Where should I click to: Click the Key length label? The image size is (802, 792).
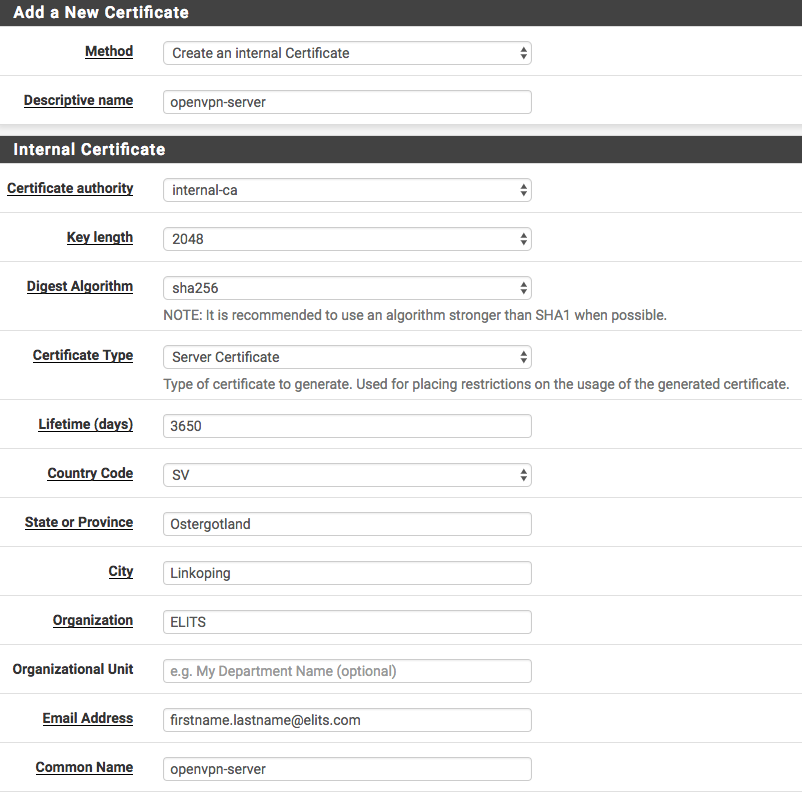click(x=99, y=237)
